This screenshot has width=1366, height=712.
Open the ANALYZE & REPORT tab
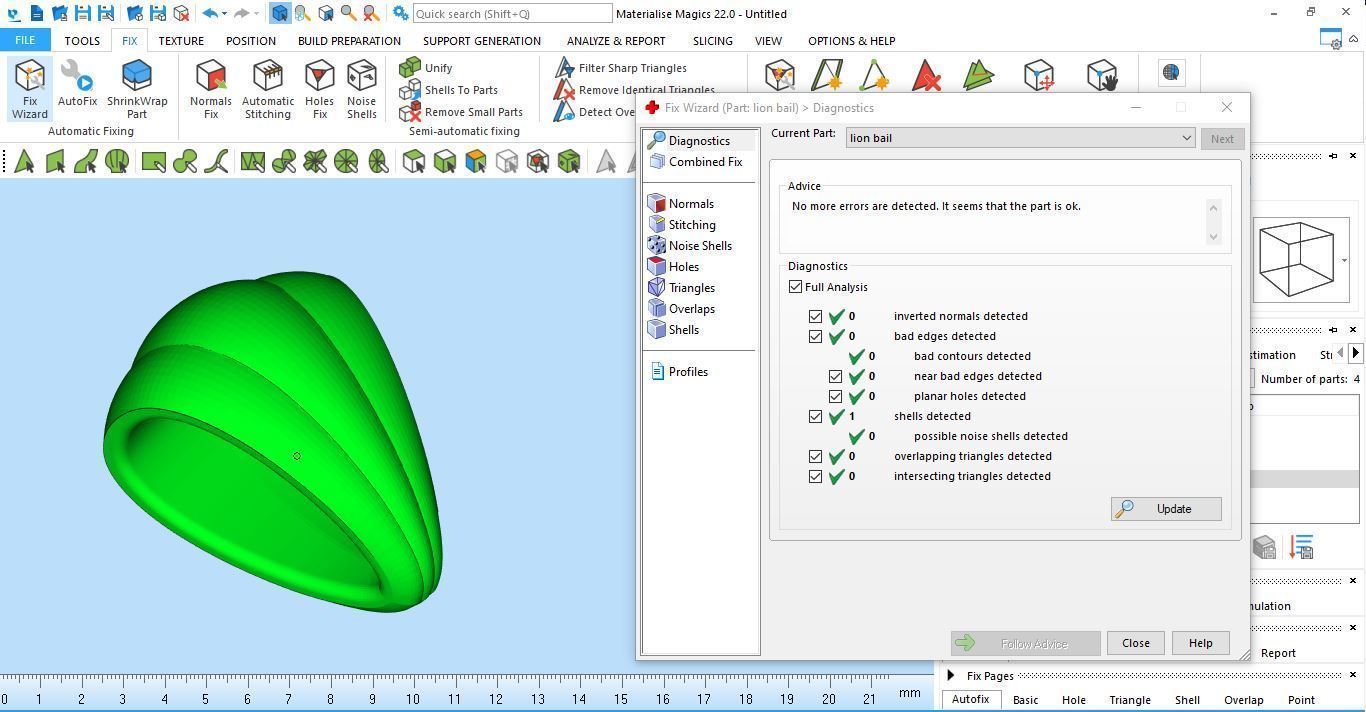coord(616,41)
